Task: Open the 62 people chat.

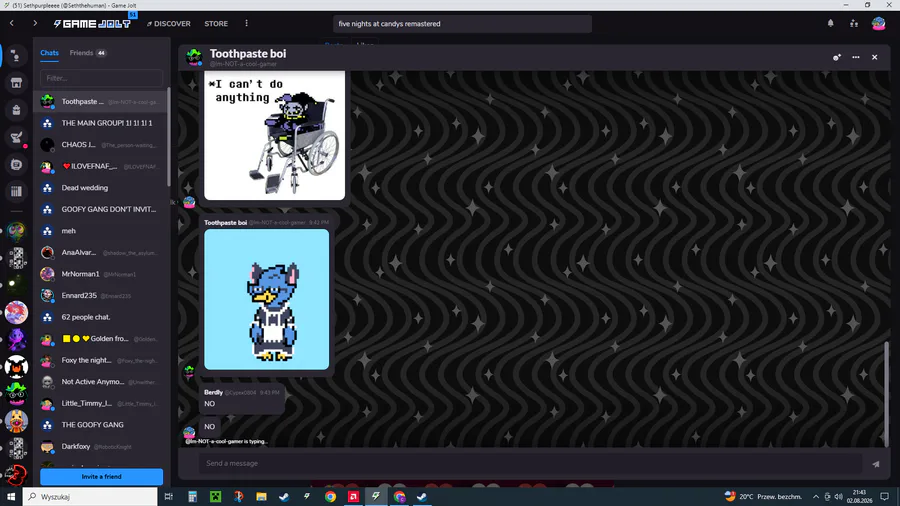Action: 100,317
